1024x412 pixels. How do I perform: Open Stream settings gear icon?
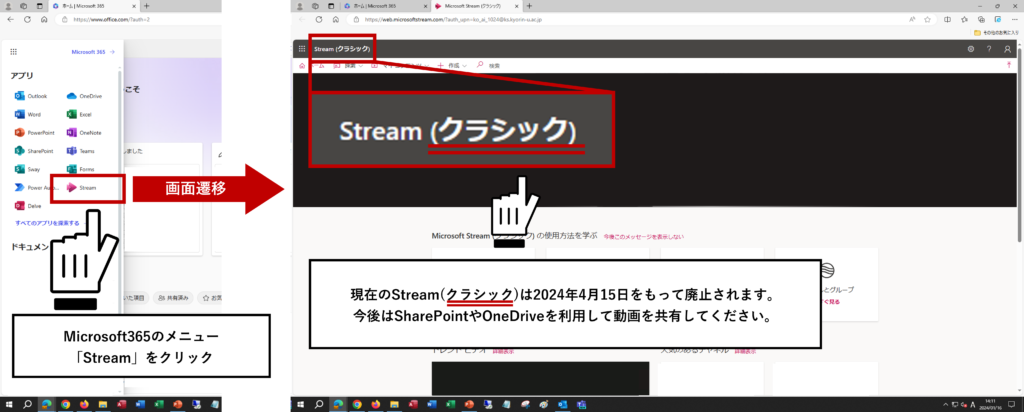pos(970,49)
